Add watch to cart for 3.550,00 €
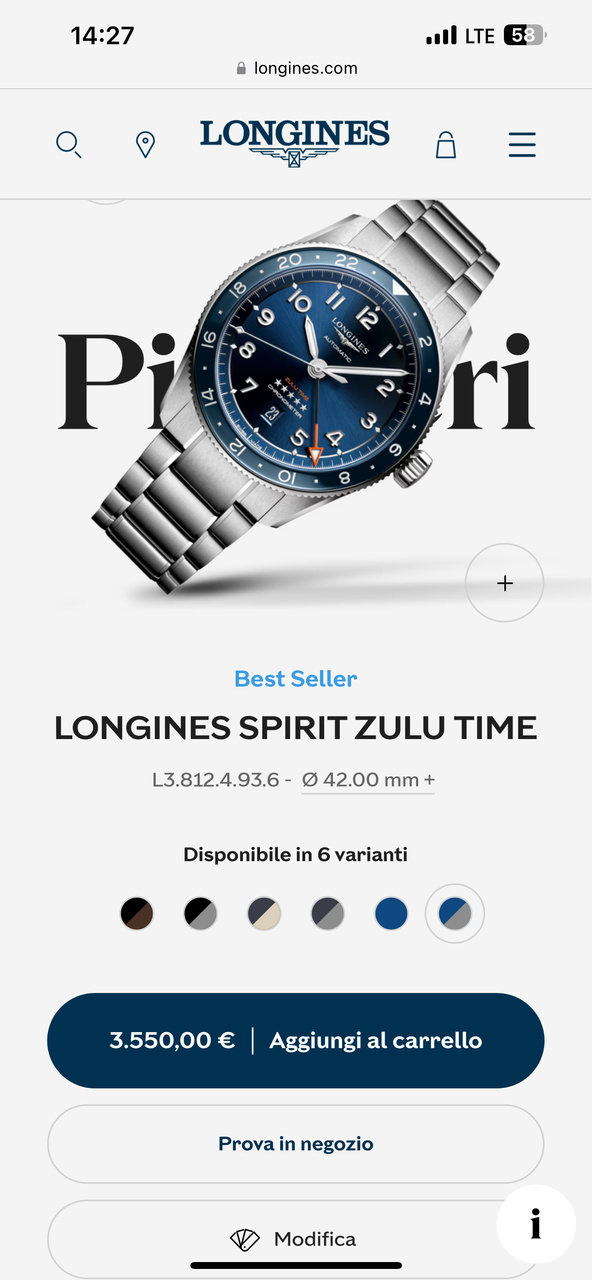592x1280 pixels. point(296,1041)
